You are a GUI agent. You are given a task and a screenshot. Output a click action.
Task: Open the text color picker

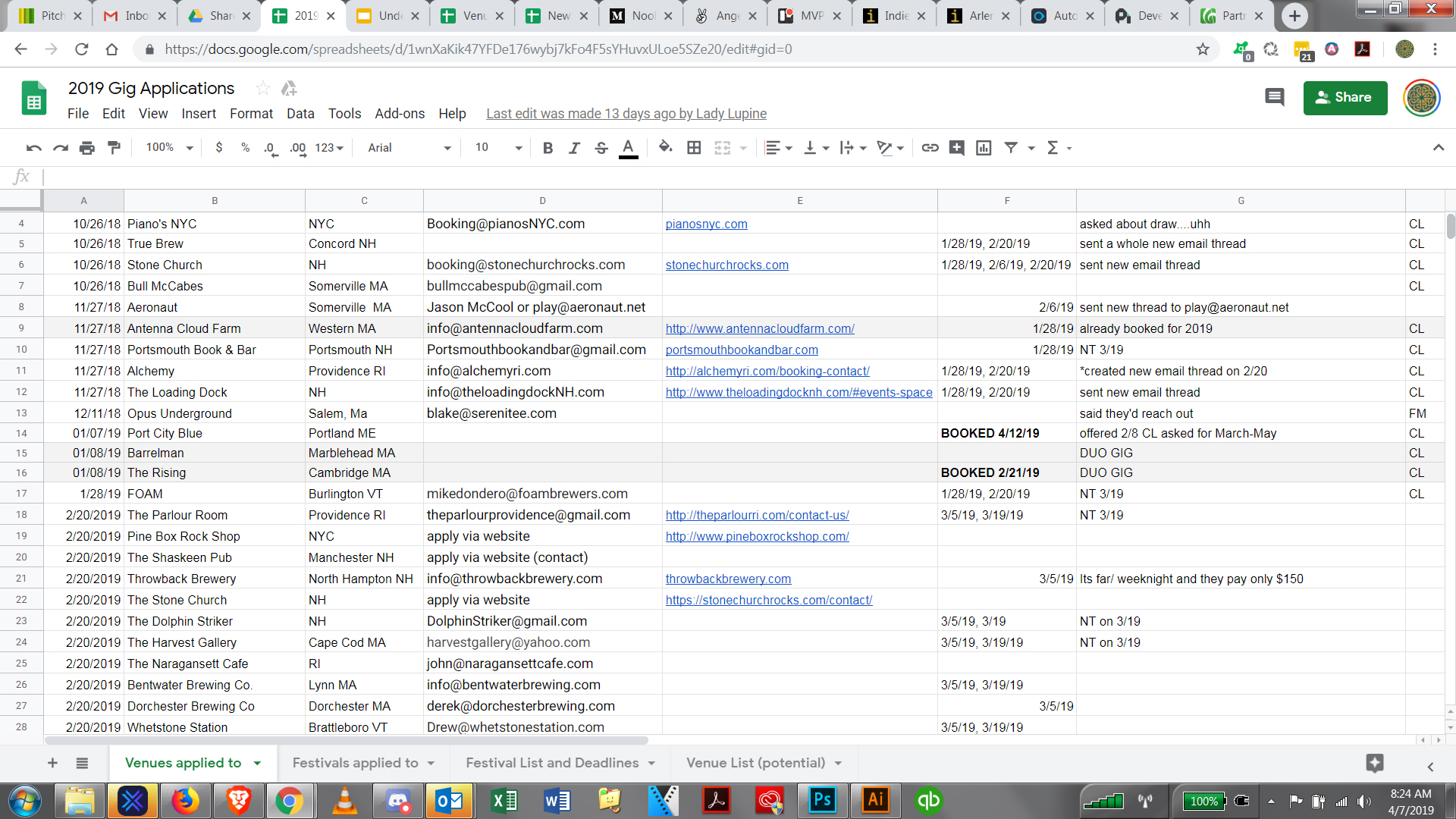click(628, 148)
